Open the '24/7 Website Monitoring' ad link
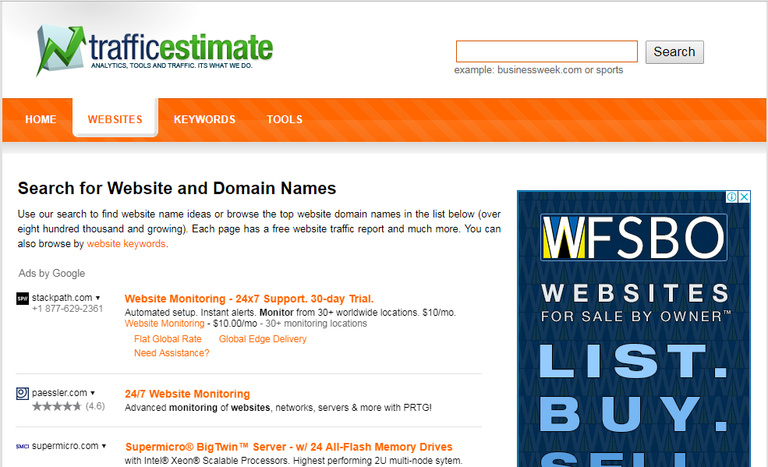768x467 pixels. point(187,394)
